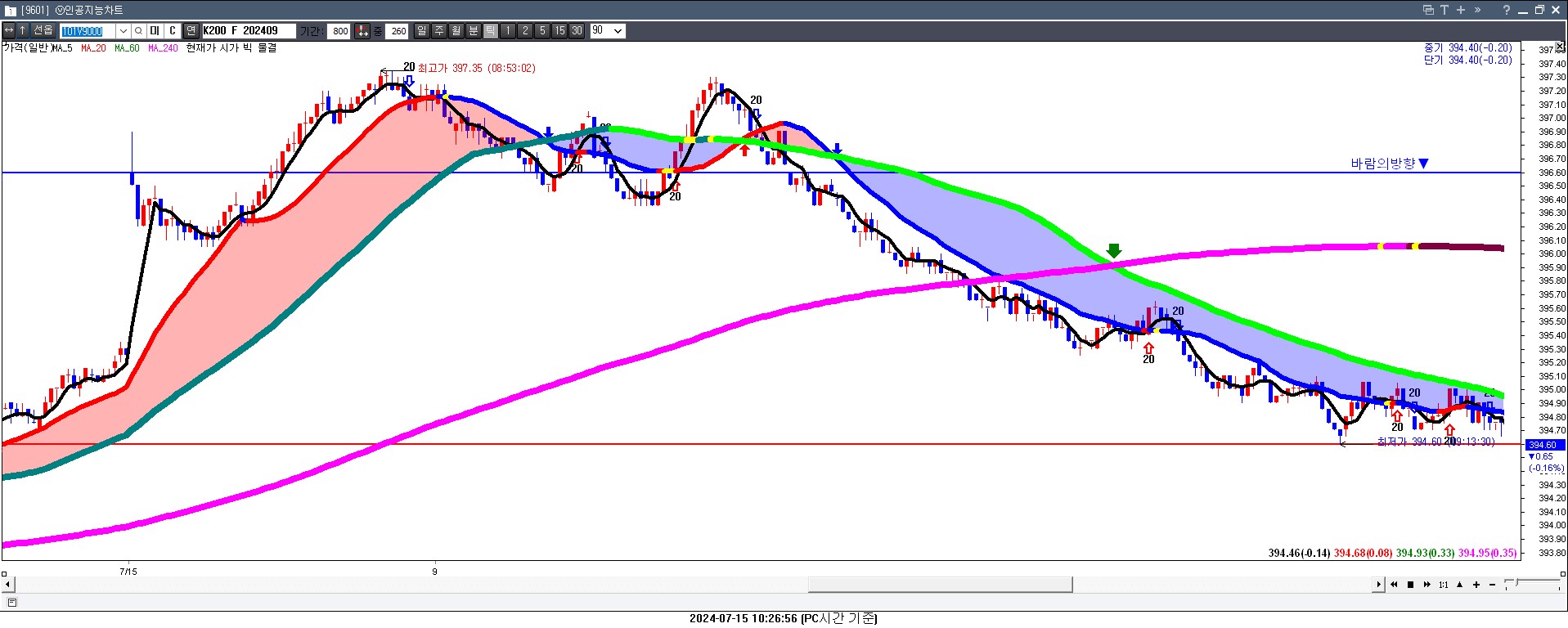This screenshot has height=628, width=1568.
Task: Click the rewind chart playback button
Action: 1394,585
